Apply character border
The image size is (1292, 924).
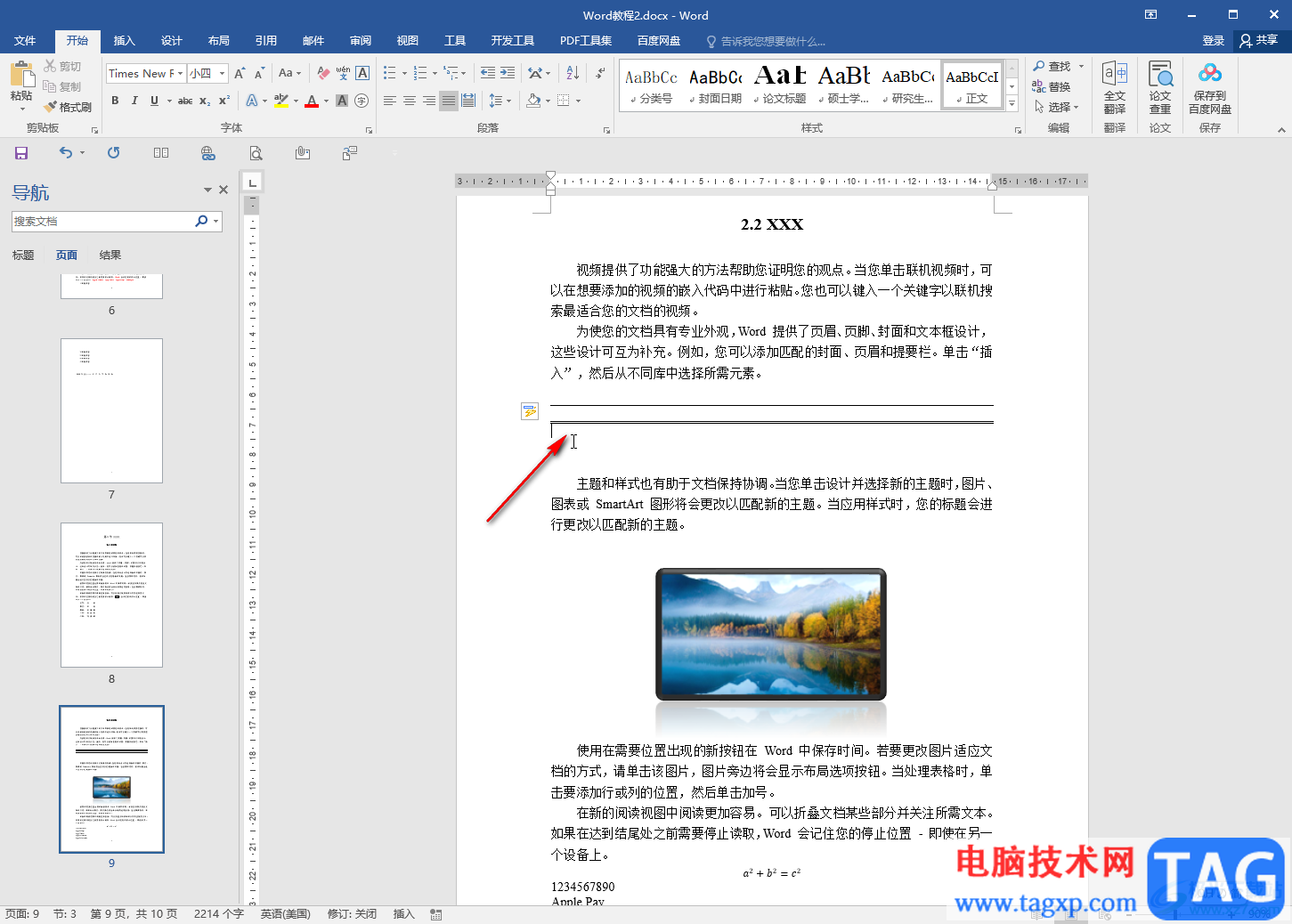(362, 73)
